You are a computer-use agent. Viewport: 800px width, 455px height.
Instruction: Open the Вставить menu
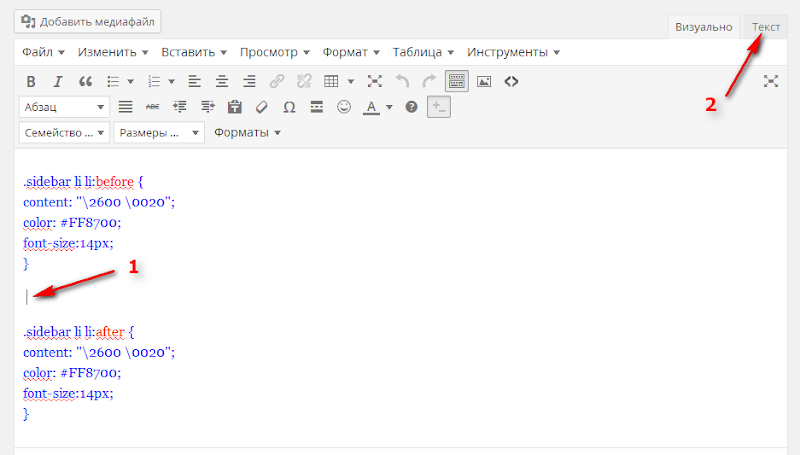tap(195, 52)
